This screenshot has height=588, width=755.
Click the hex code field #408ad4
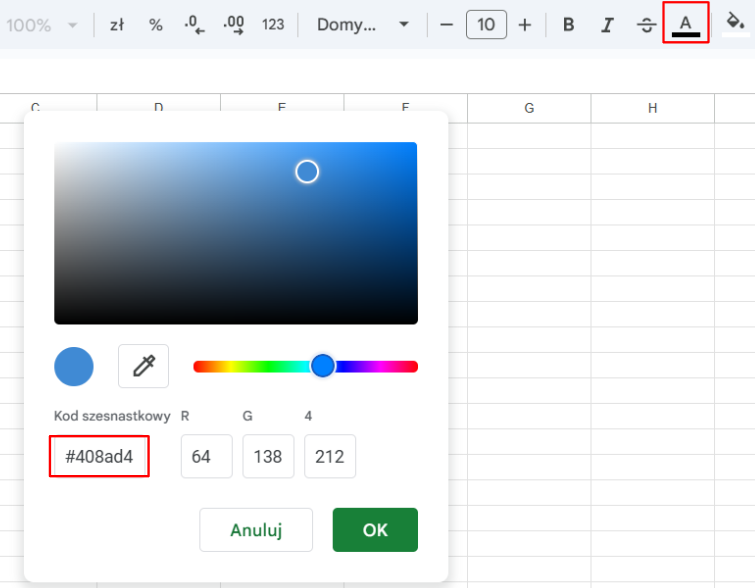pyautogui.click(x=99, y=457)
